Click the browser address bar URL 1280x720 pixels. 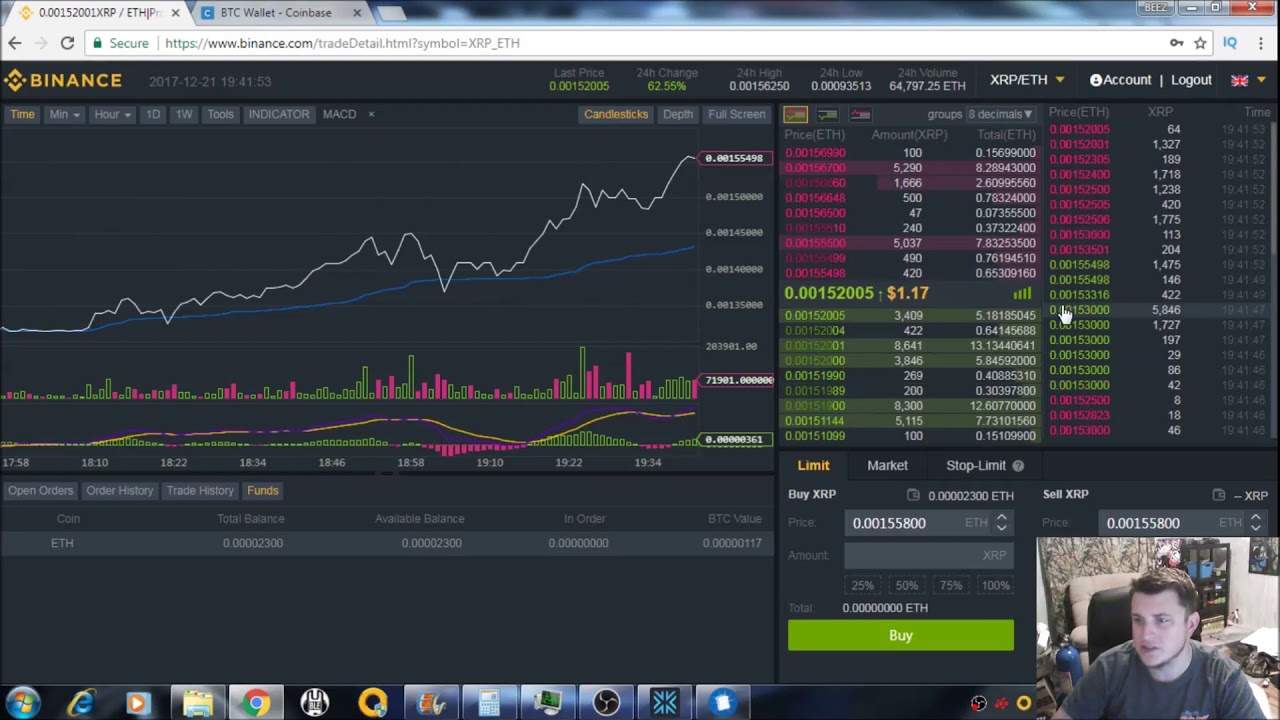pos(342,43)
